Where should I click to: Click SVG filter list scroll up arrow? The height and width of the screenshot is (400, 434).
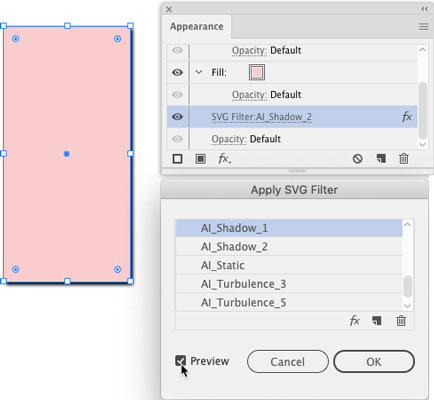coord(407,225)
